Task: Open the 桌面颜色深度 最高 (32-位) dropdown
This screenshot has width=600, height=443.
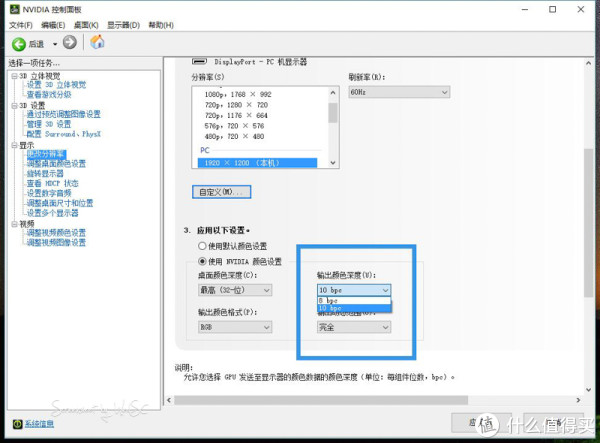Action: 235,290
